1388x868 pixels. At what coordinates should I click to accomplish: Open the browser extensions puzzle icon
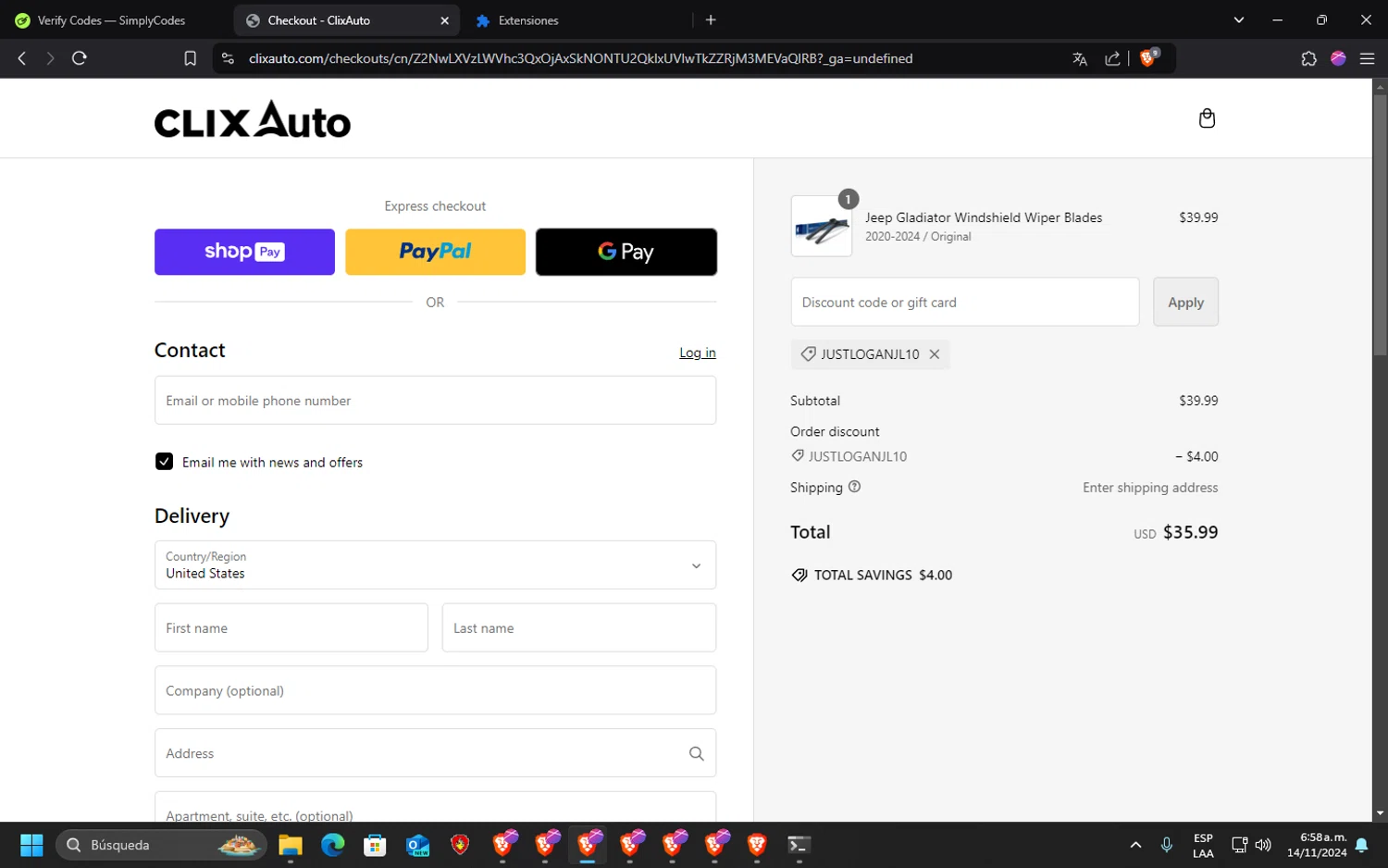(x=1308, y=58)
